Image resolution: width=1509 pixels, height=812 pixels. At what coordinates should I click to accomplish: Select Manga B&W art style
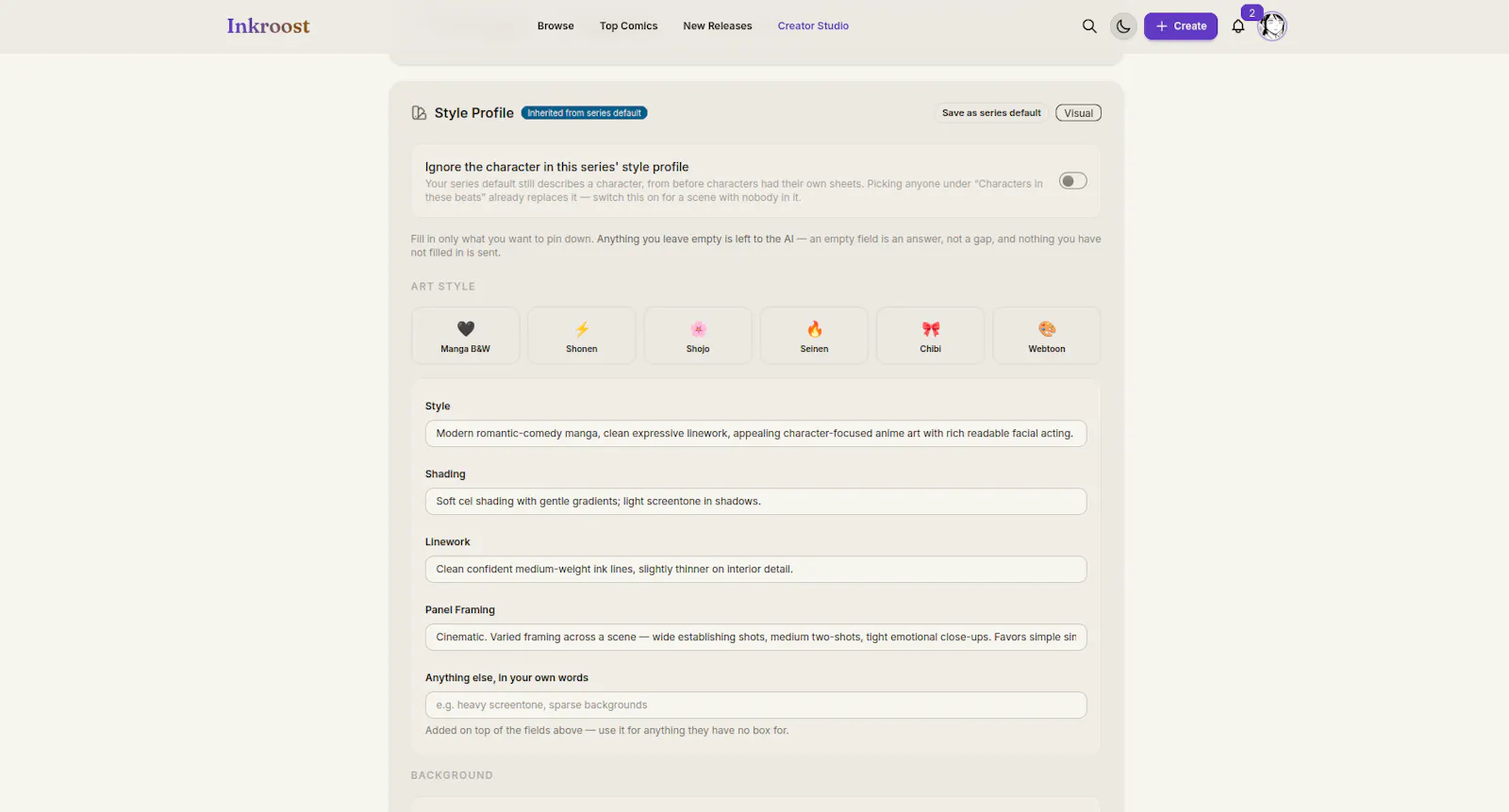click(x=466, y=336)
